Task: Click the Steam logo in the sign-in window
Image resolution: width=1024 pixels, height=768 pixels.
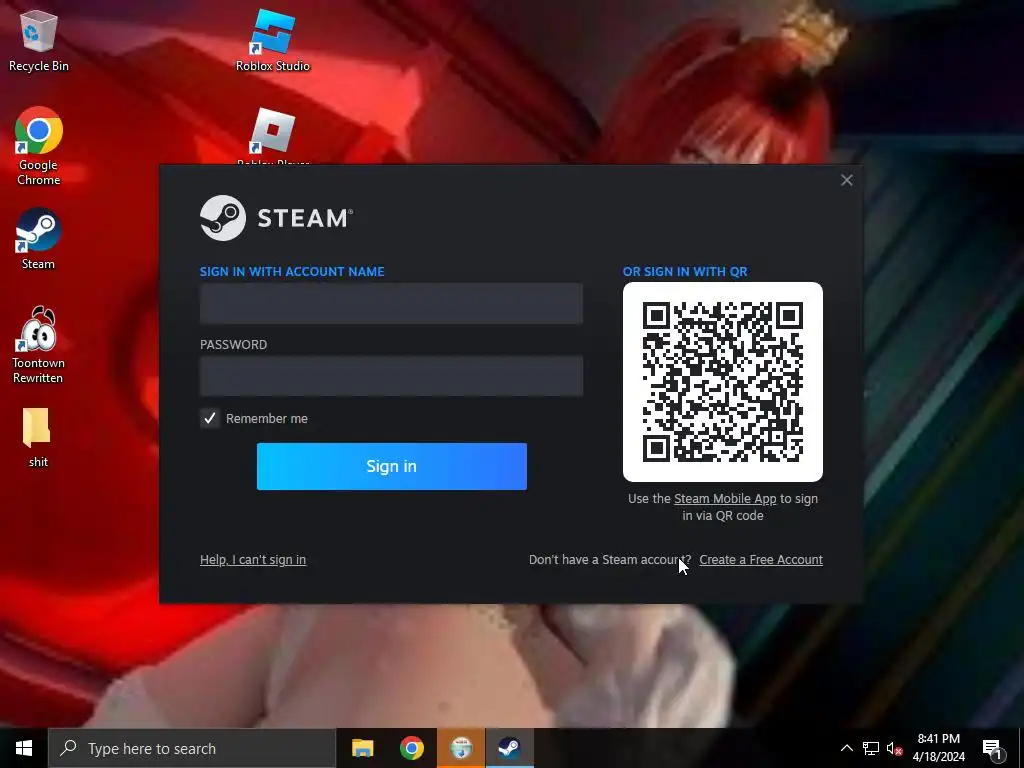Action: tap(276, 217)
